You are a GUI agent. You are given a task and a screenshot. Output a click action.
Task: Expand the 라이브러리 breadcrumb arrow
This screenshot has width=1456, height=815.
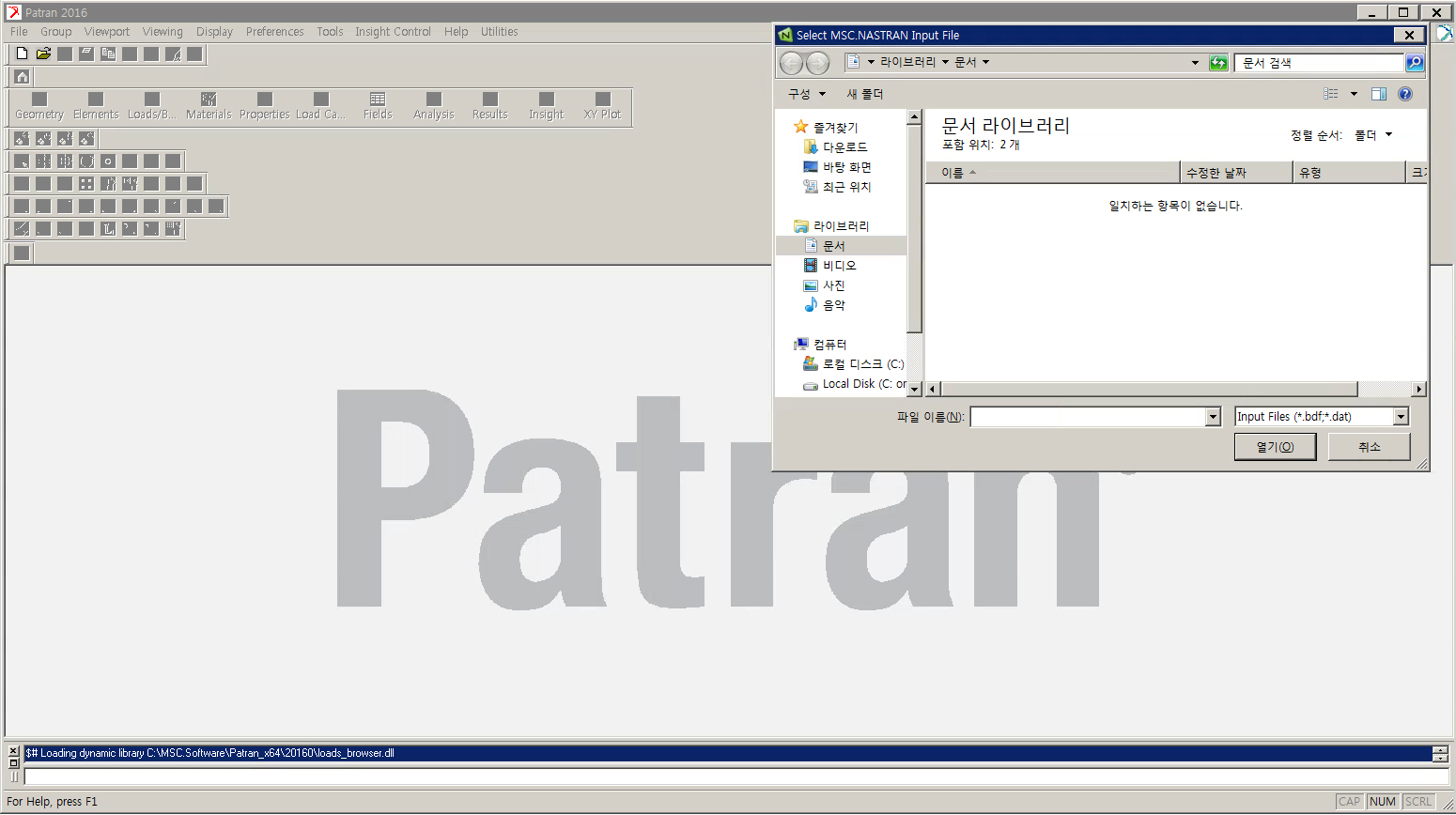(x=945, y=63)
